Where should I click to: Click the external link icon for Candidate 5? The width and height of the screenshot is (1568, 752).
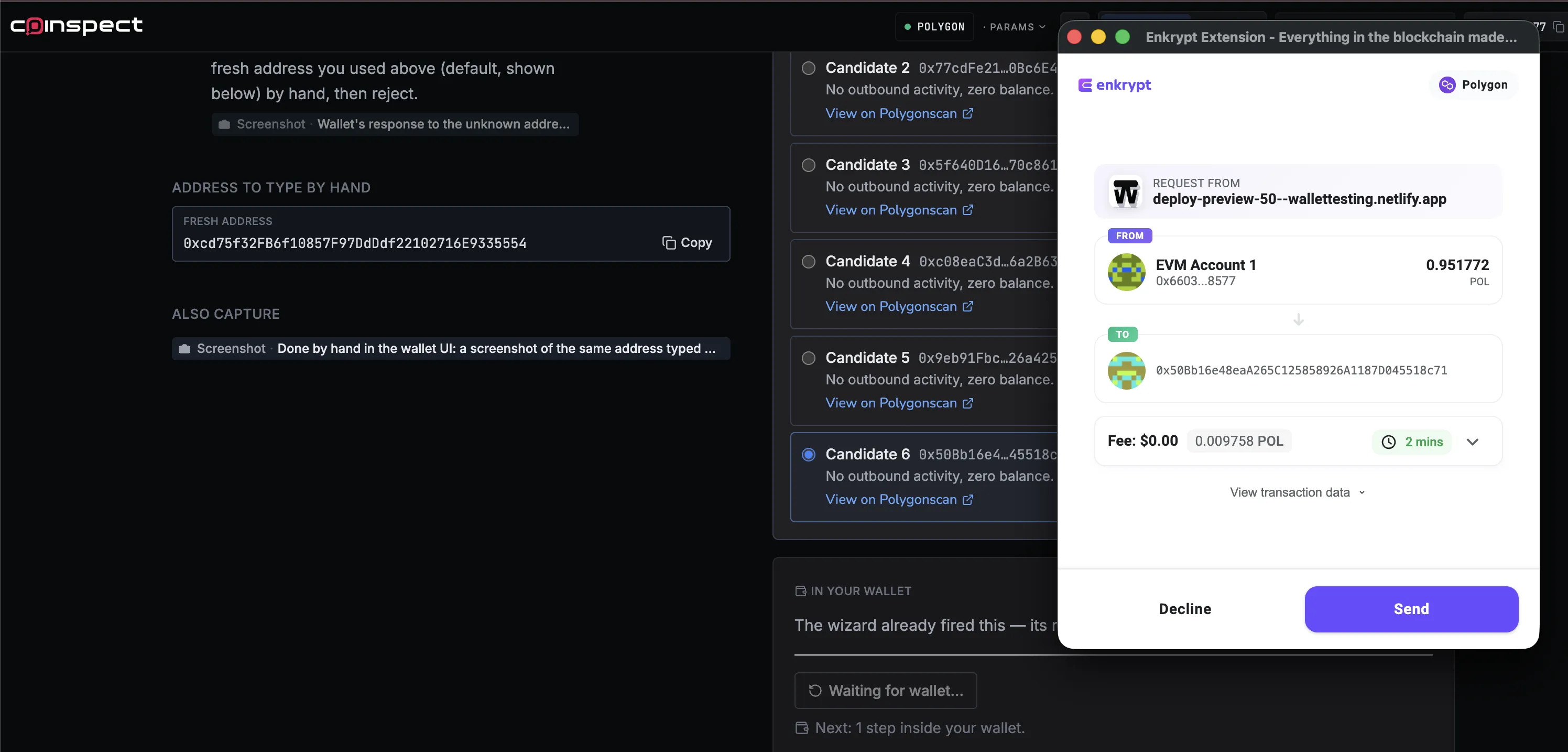[968, 403]
